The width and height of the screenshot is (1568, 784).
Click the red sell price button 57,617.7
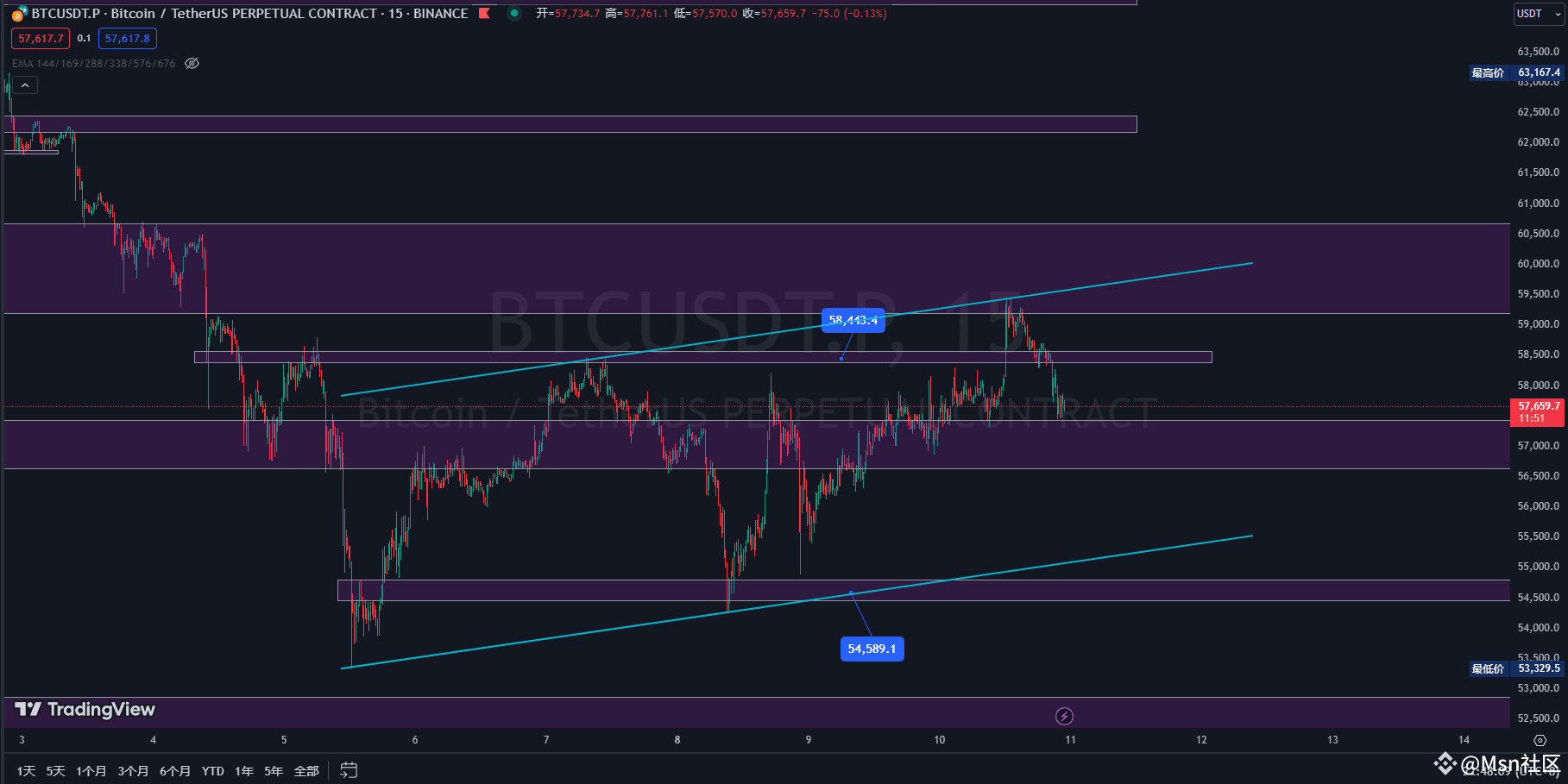tap(40, 38)
